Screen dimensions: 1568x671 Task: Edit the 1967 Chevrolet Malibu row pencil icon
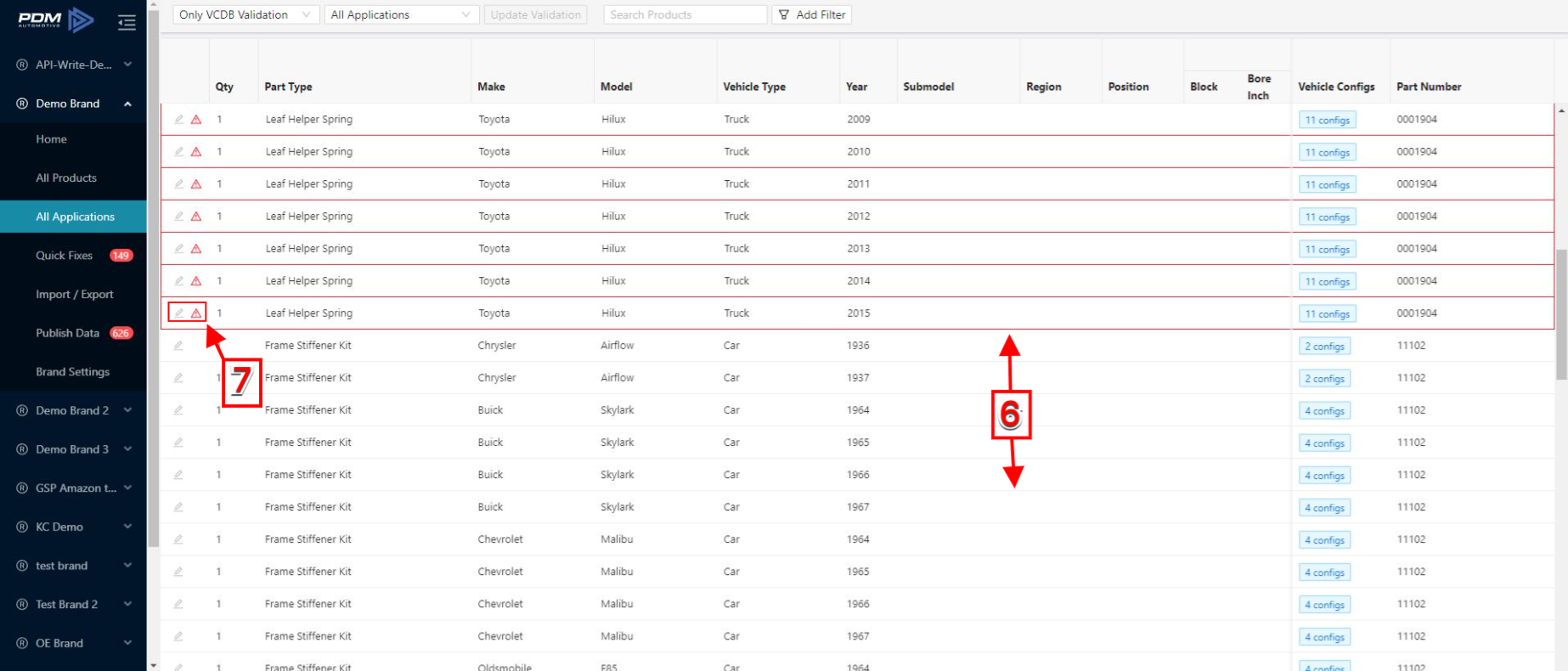click(x=178, y=635)
